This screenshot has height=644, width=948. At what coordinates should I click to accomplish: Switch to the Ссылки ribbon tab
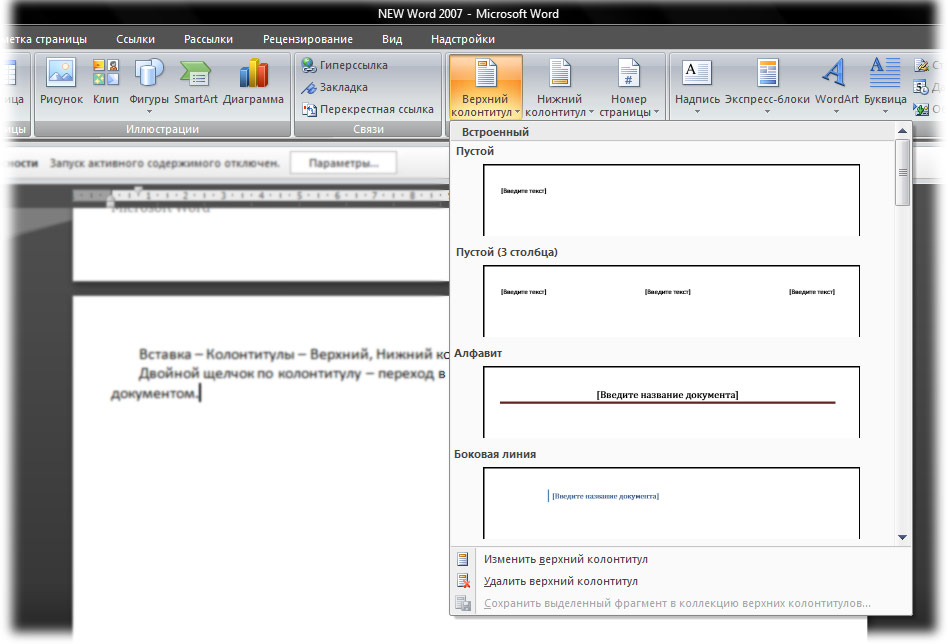pyautogui.click(x=135, y=39)
